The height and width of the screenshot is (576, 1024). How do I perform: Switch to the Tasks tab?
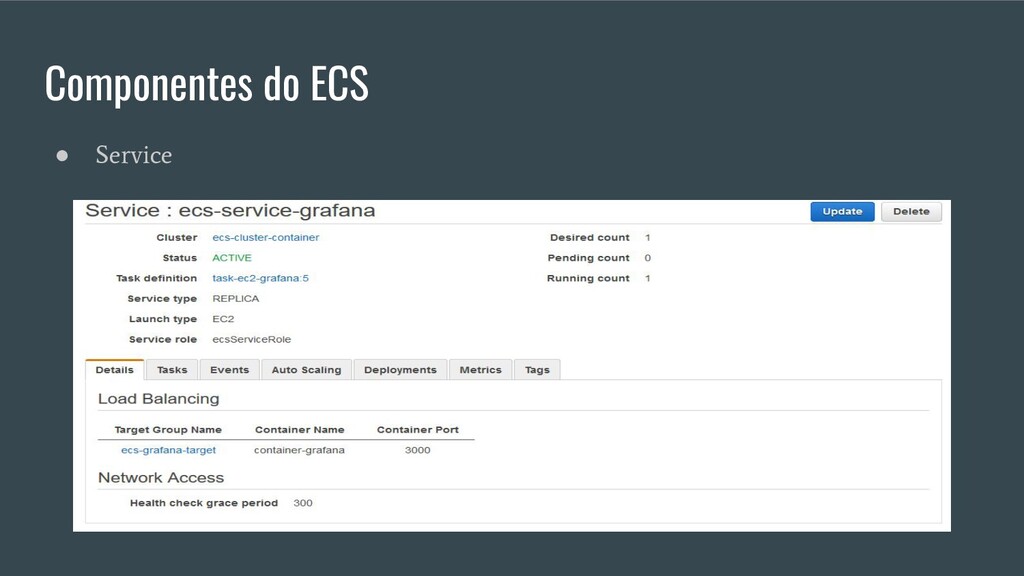pyautogui.click(x=172, y=370)
